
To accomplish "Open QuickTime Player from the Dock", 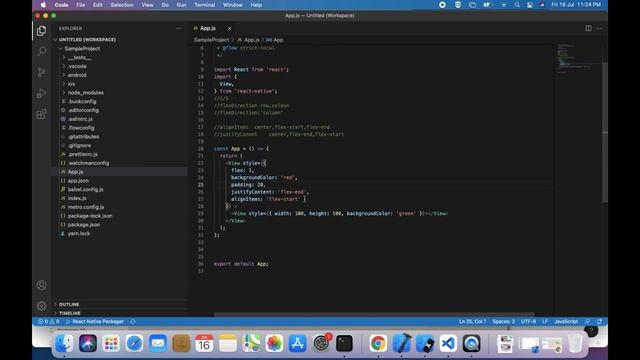I will (x=471, y=343).
